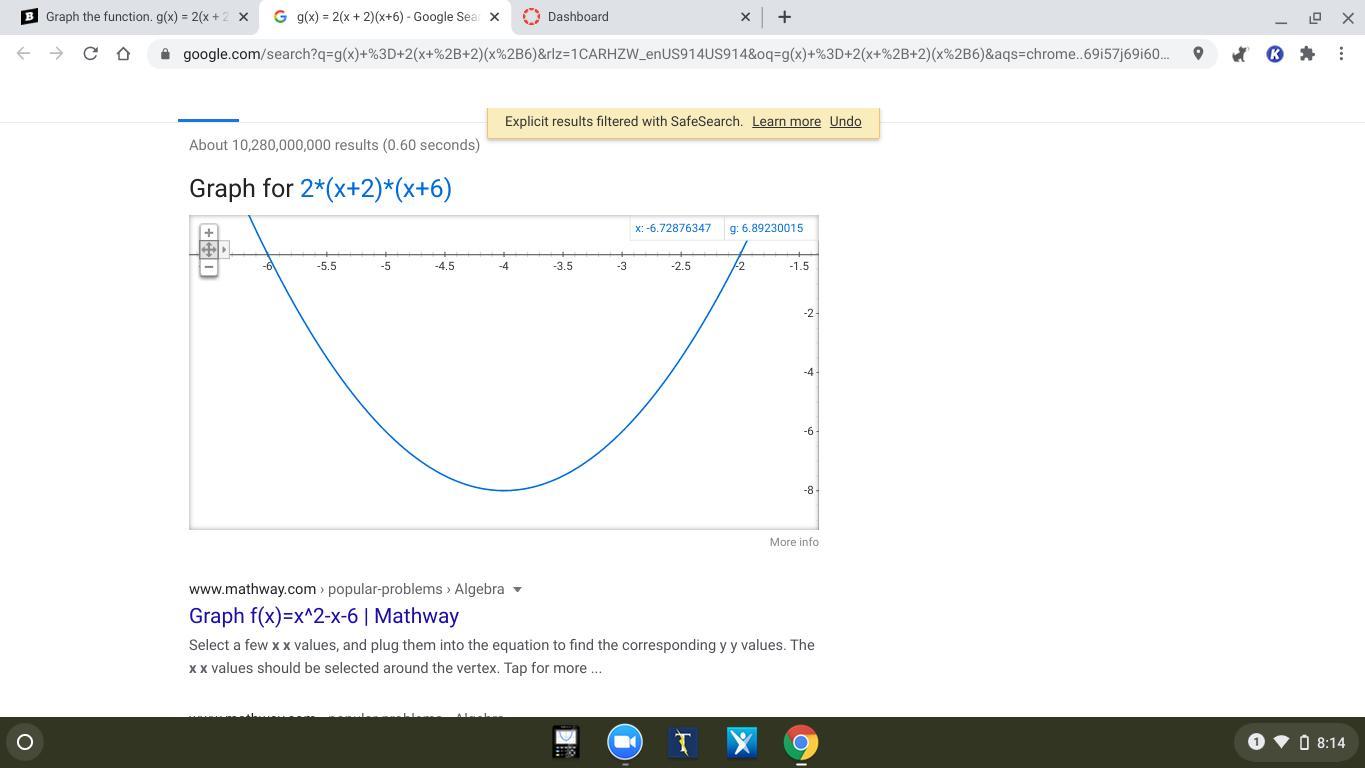This screenshot has width=1365, height=768.
Task: Open the clock showing 8:14
Action: tap(1331, 742)
